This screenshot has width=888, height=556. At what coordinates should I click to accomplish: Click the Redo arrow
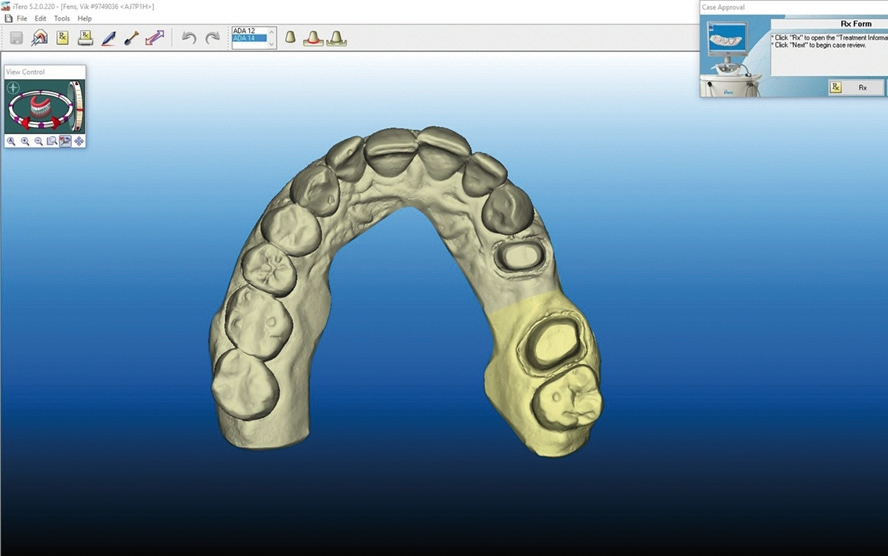coord(212,38)
